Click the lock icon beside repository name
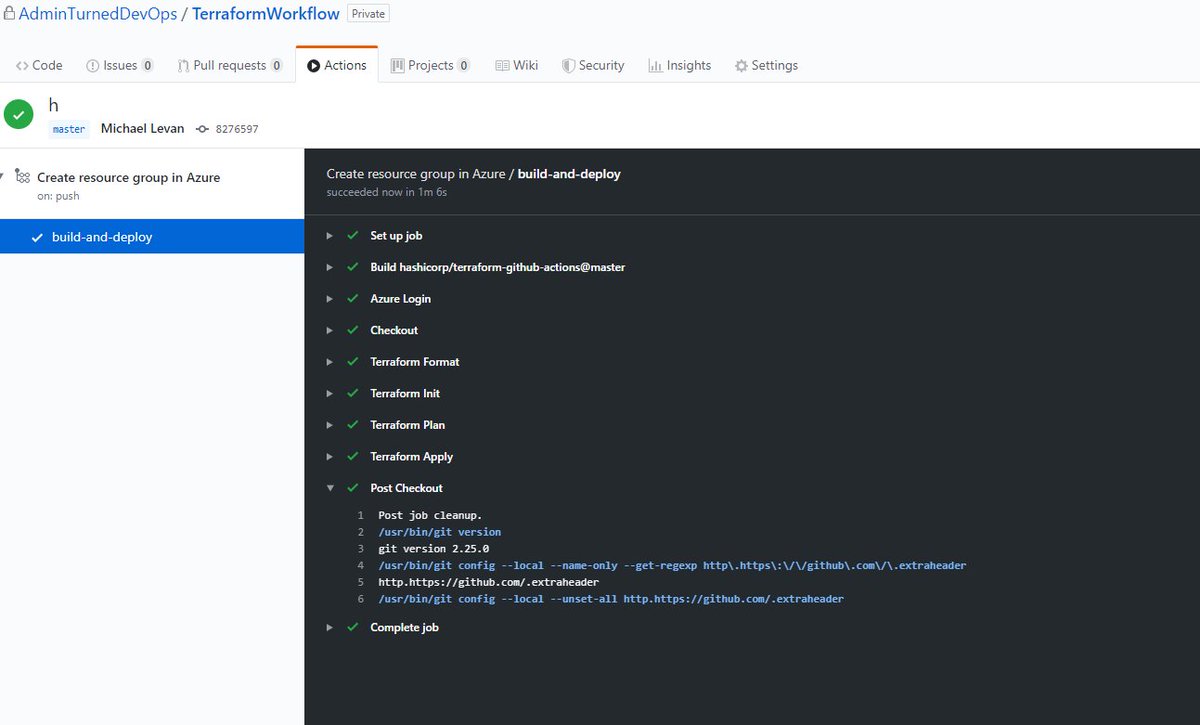The height and width of the screenshot is (725, 1200). (9, 14)
